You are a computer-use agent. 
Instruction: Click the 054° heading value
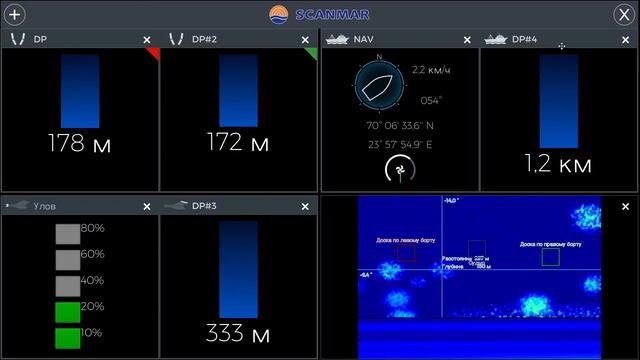pyautogui.click(x=431, y=100)
